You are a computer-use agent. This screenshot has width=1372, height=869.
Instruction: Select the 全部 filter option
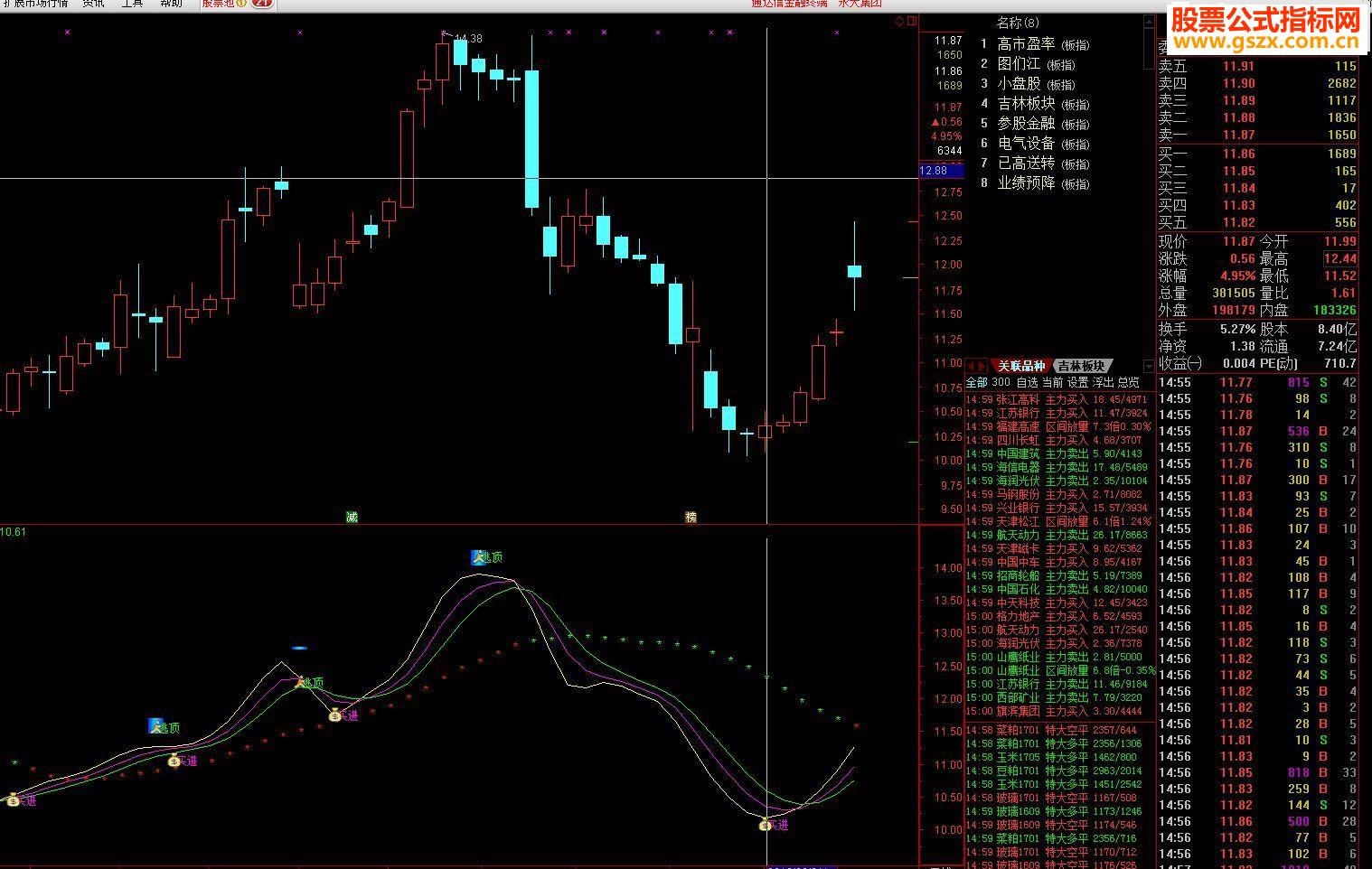click(977, 382)
